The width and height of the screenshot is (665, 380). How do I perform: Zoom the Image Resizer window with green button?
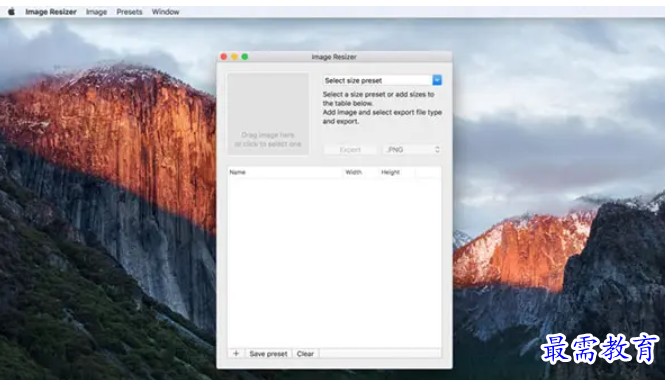click(245, 57)
